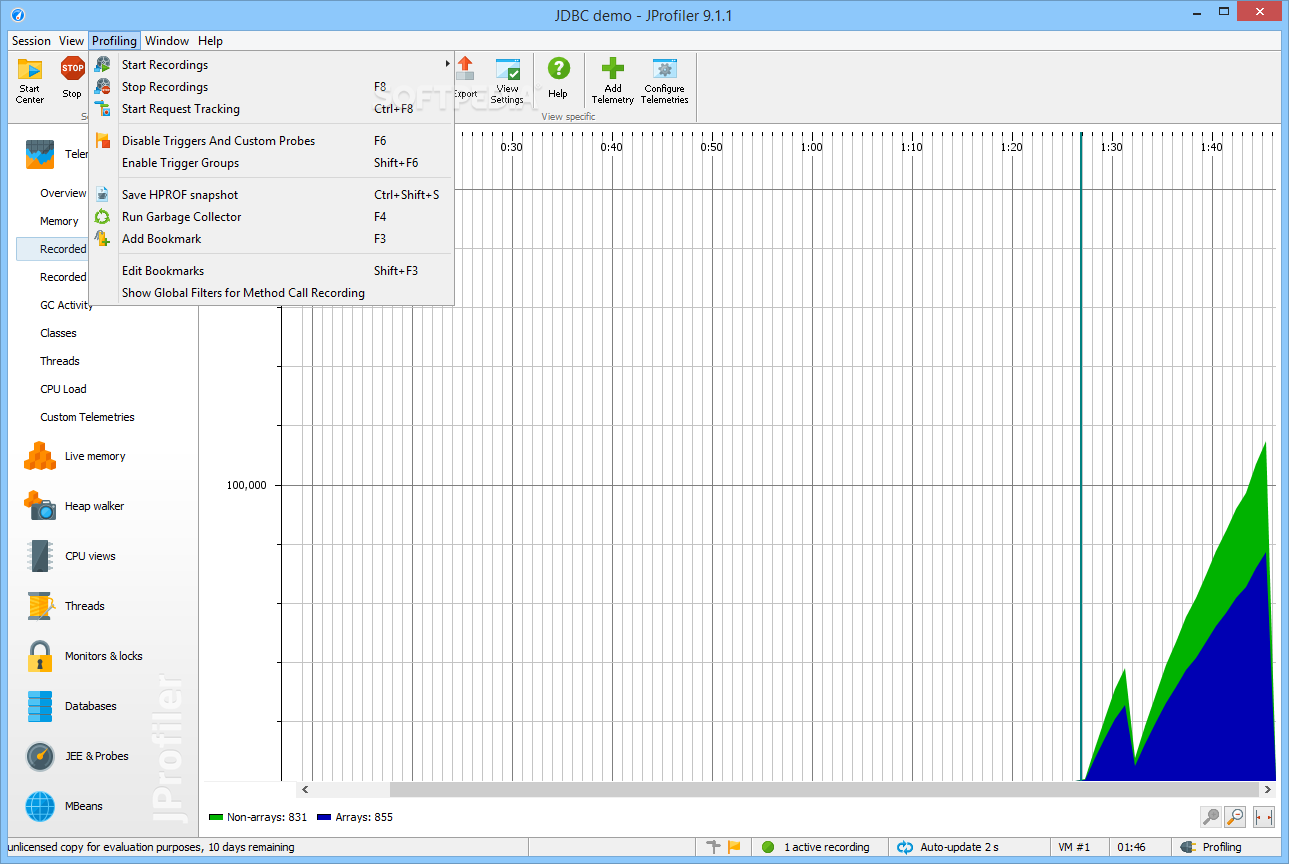Select Custom Telemetries view

pyautogui.click(x=87, y=417)
